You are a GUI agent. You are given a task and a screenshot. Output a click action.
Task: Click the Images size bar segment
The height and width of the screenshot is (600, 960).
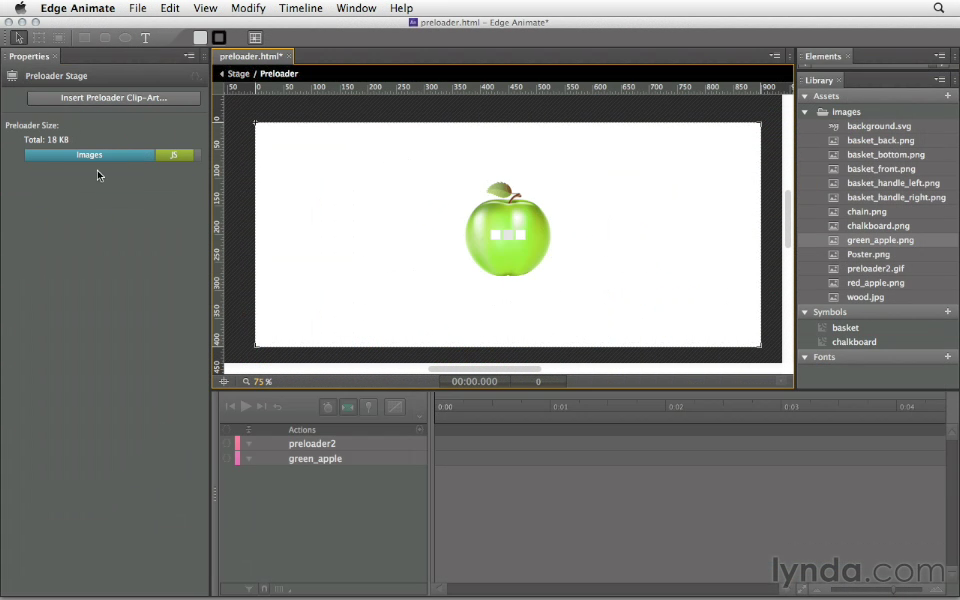(89, 155)
